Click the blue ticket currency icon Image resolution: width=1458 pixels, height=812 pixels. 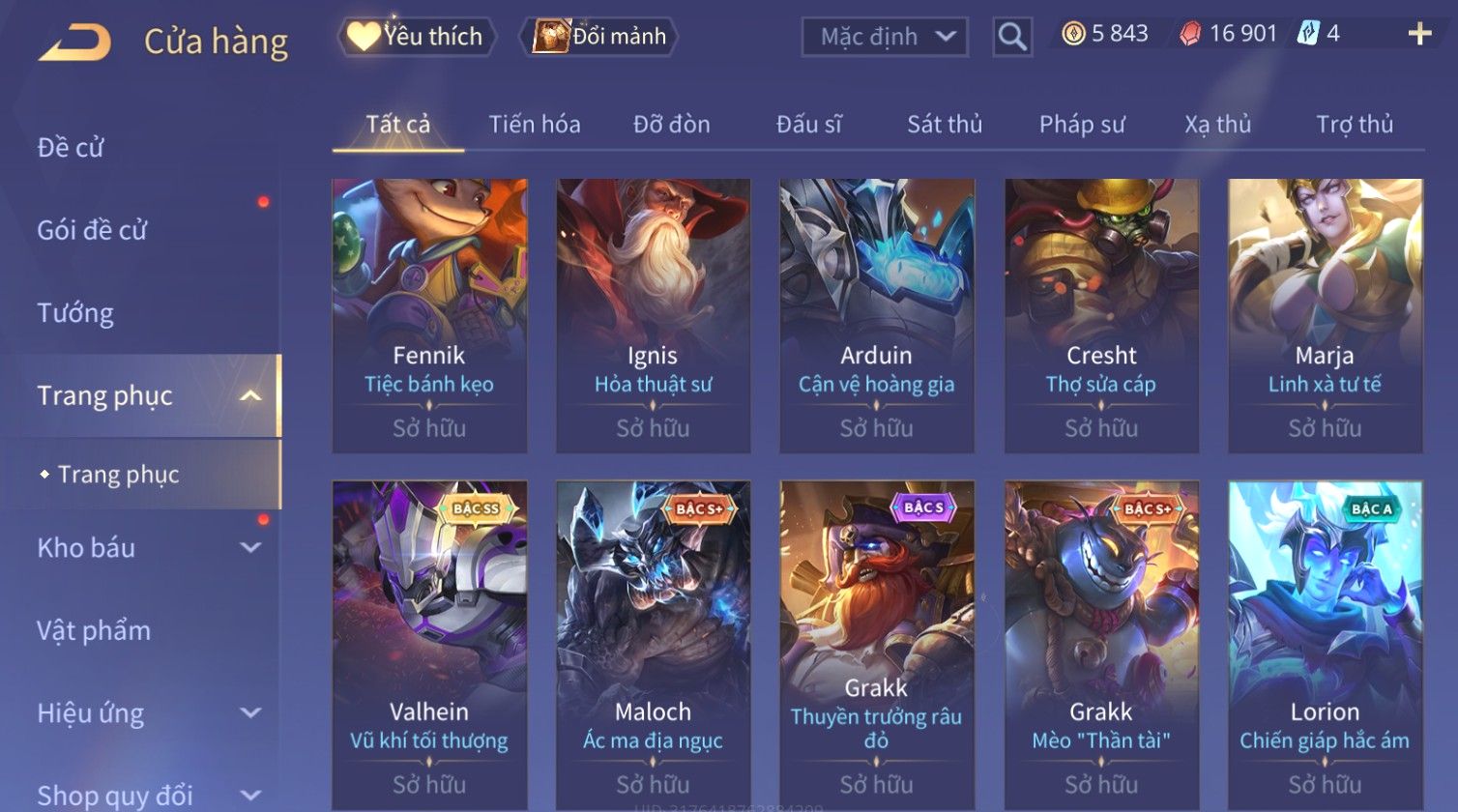pos(1307,34)
